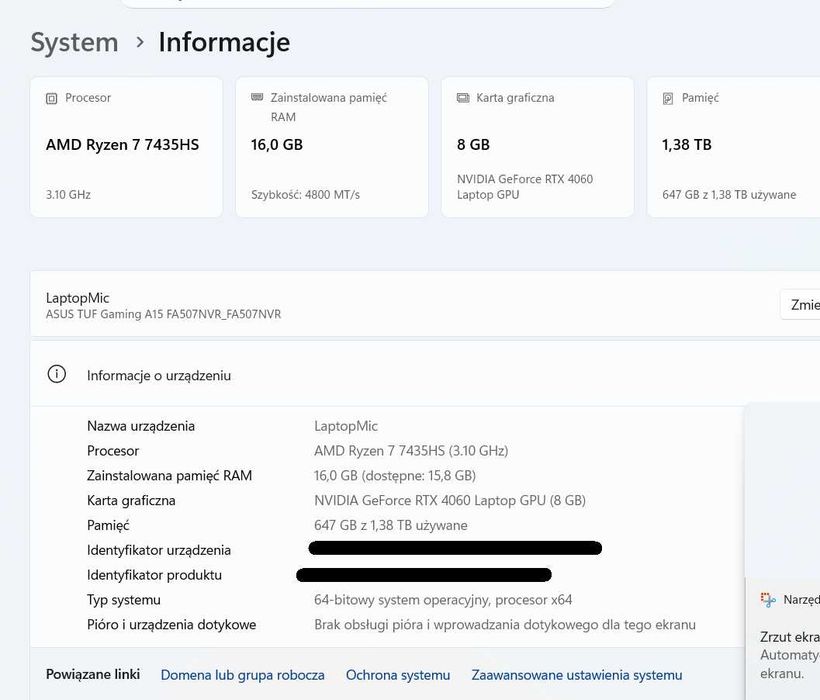The width and height of the screenshot is (820, 700).
Task: Click the 'Identyfikator urządzenia' label
Action: pyautogui.click(x=158, y=550)
